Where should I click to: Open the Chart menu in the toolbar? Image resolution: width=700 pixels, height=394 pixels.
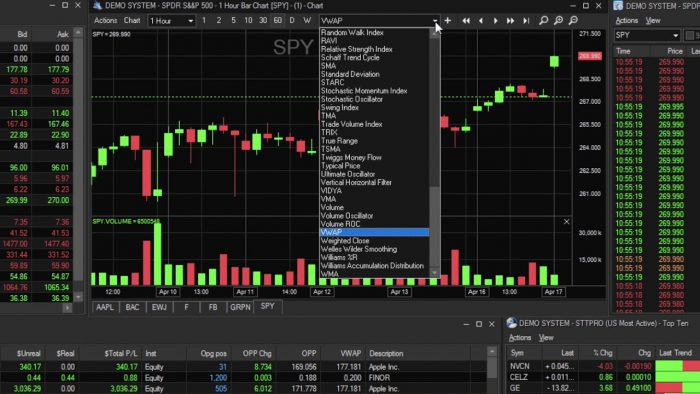(132, 21)
